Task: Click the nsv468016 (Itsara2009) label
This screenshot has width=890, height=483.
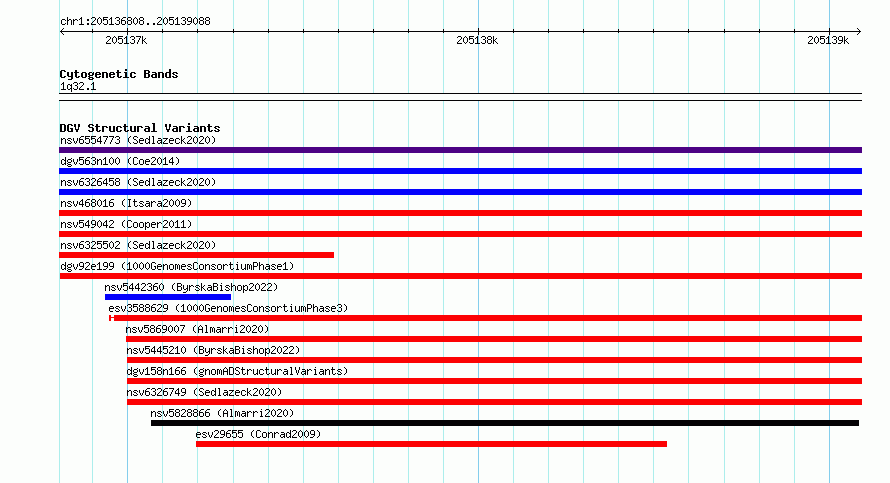Action: pos(126,203)
